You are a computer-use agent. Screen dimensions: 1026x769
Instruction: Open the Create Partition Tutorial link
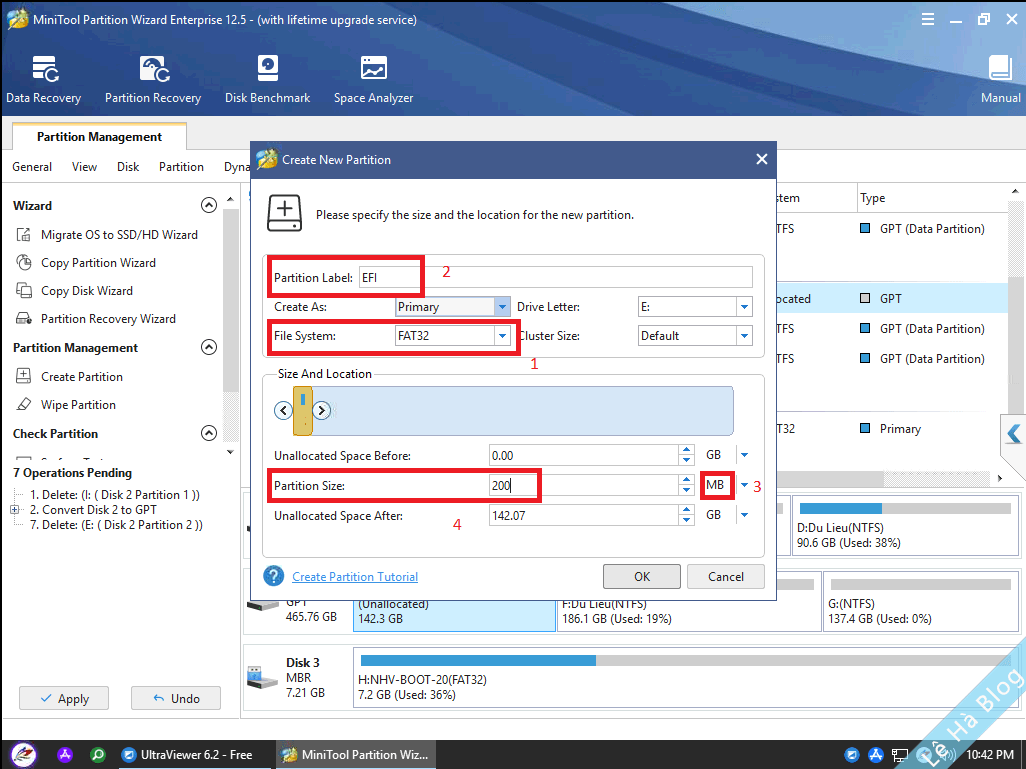tap(355, 577)
